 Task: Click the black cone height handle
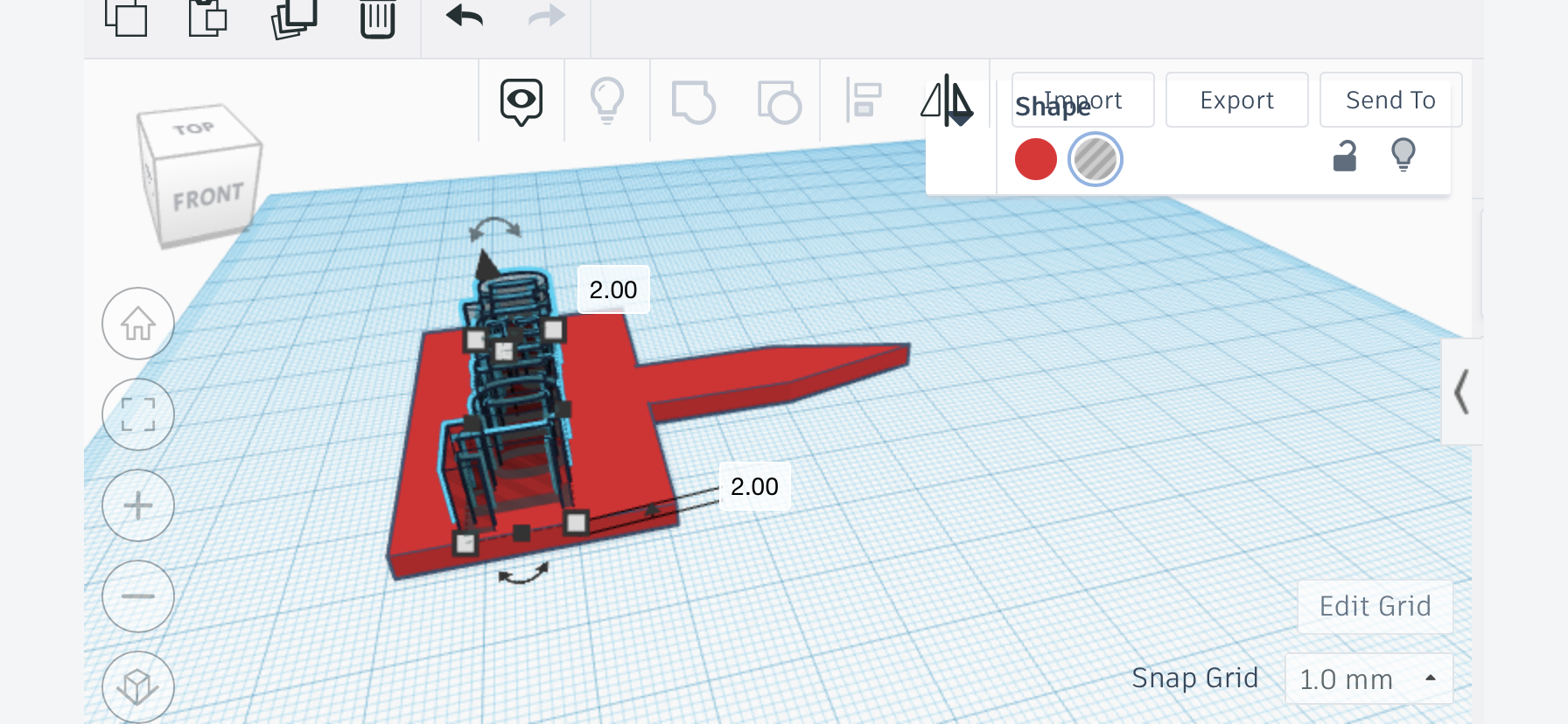tap(486, 265)
